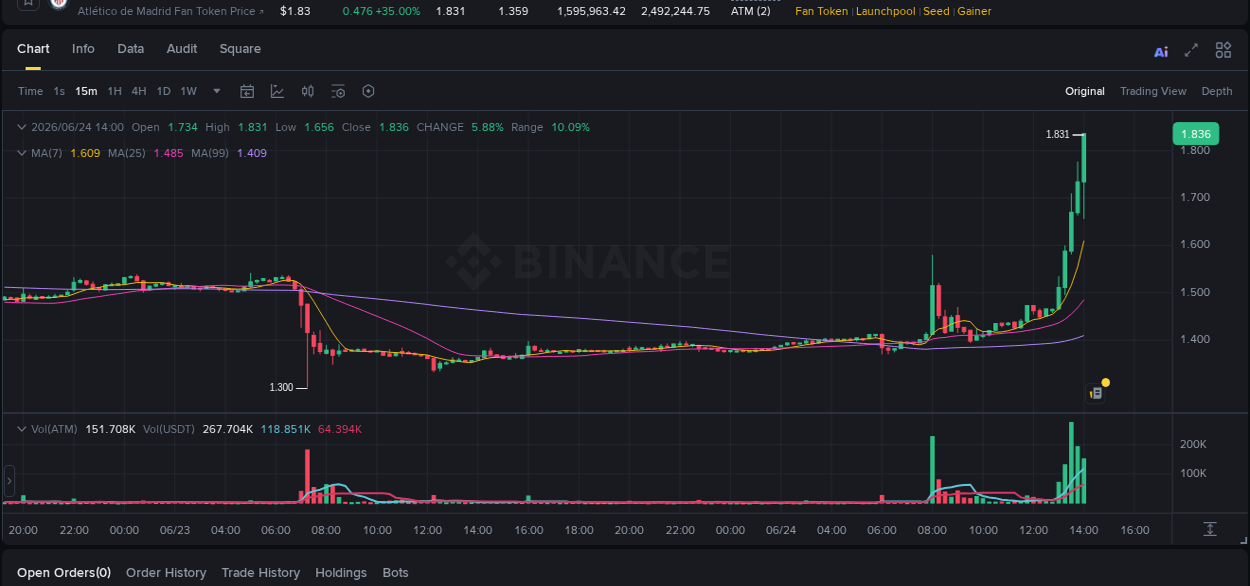This screenshot has height=586, width=1250.
Task: Open the chart layout grid icon
Action: point(1223,50)
